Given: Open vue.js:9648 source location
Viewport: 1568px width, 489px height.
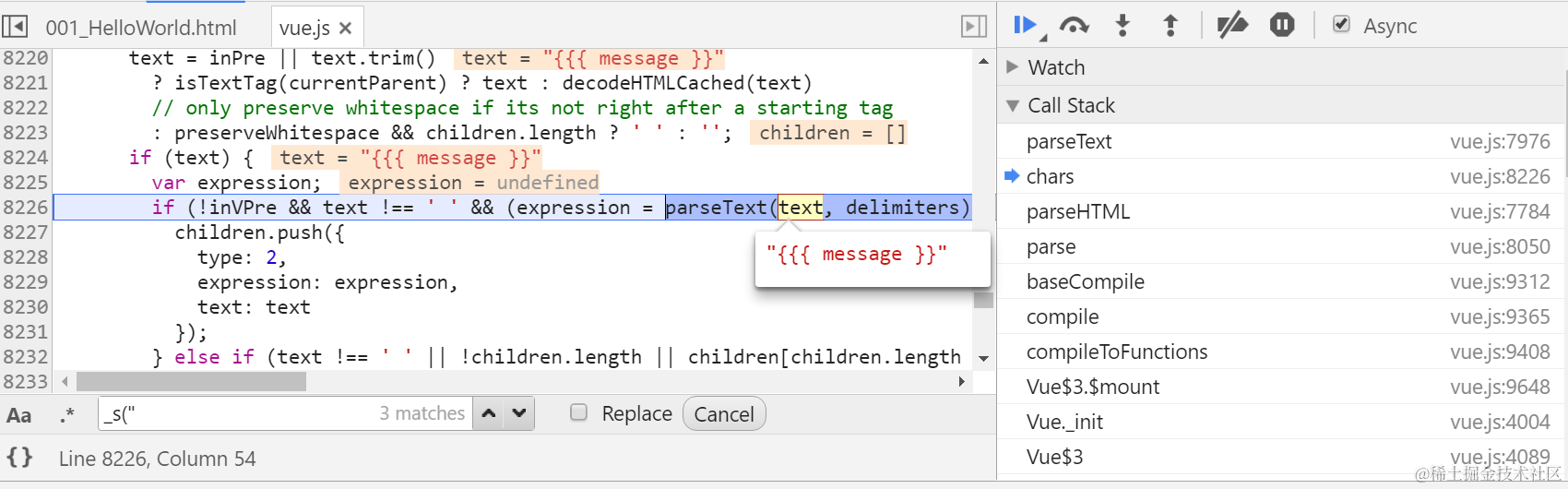Looking at the screenshot, I should pyautogui.click(x=1500, y=387).
